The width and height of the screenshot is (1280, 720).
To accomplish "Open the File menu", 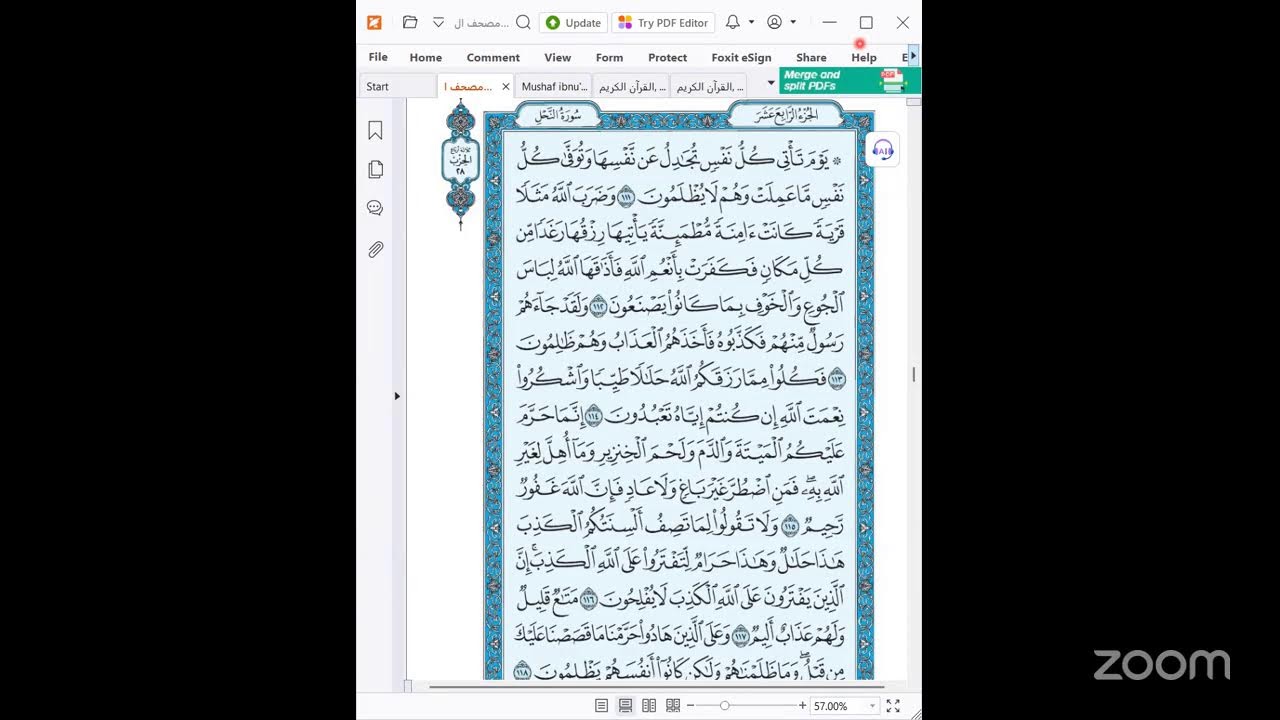I will click(x=378, y=57).
